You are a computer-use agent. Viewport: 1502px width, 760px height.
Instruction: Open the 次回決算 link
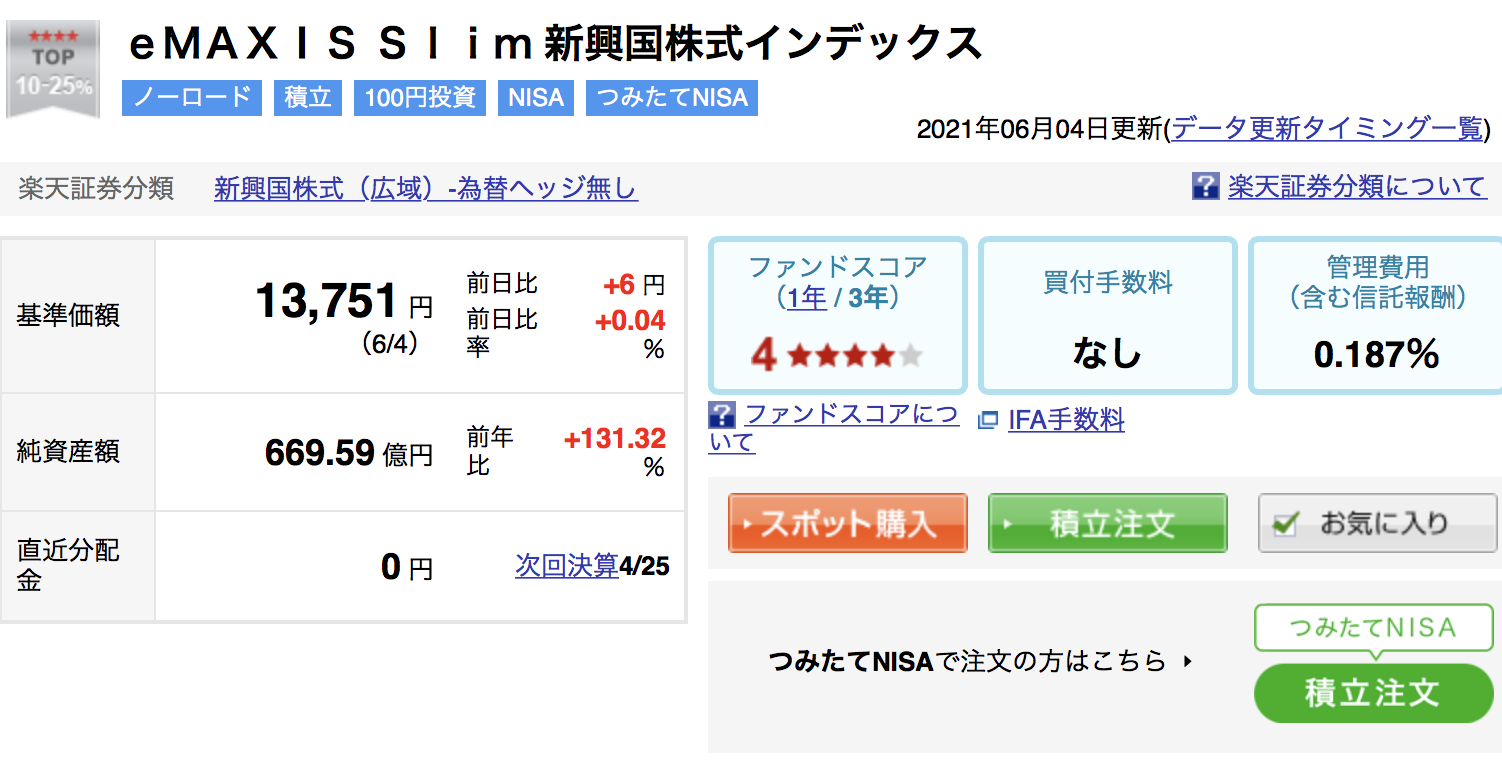tap(567, 565)
